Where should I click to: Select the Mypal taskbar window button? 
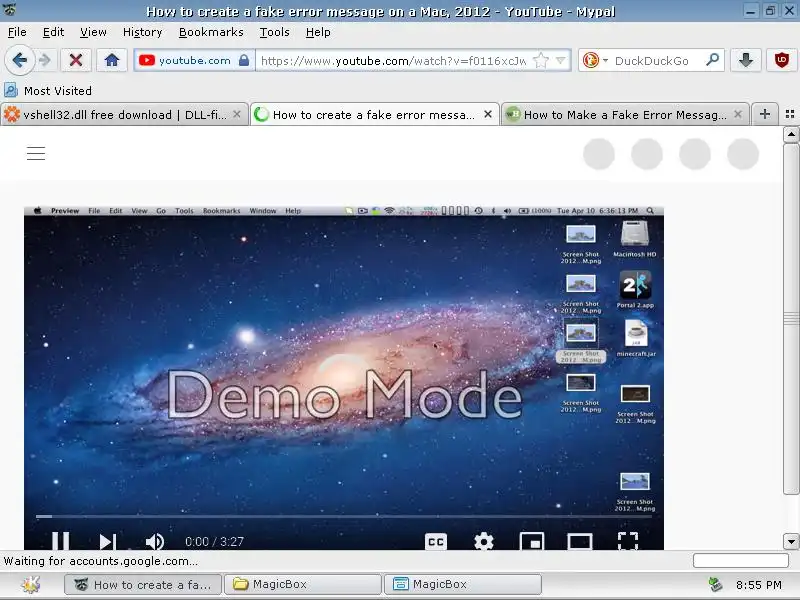point(143,585)
